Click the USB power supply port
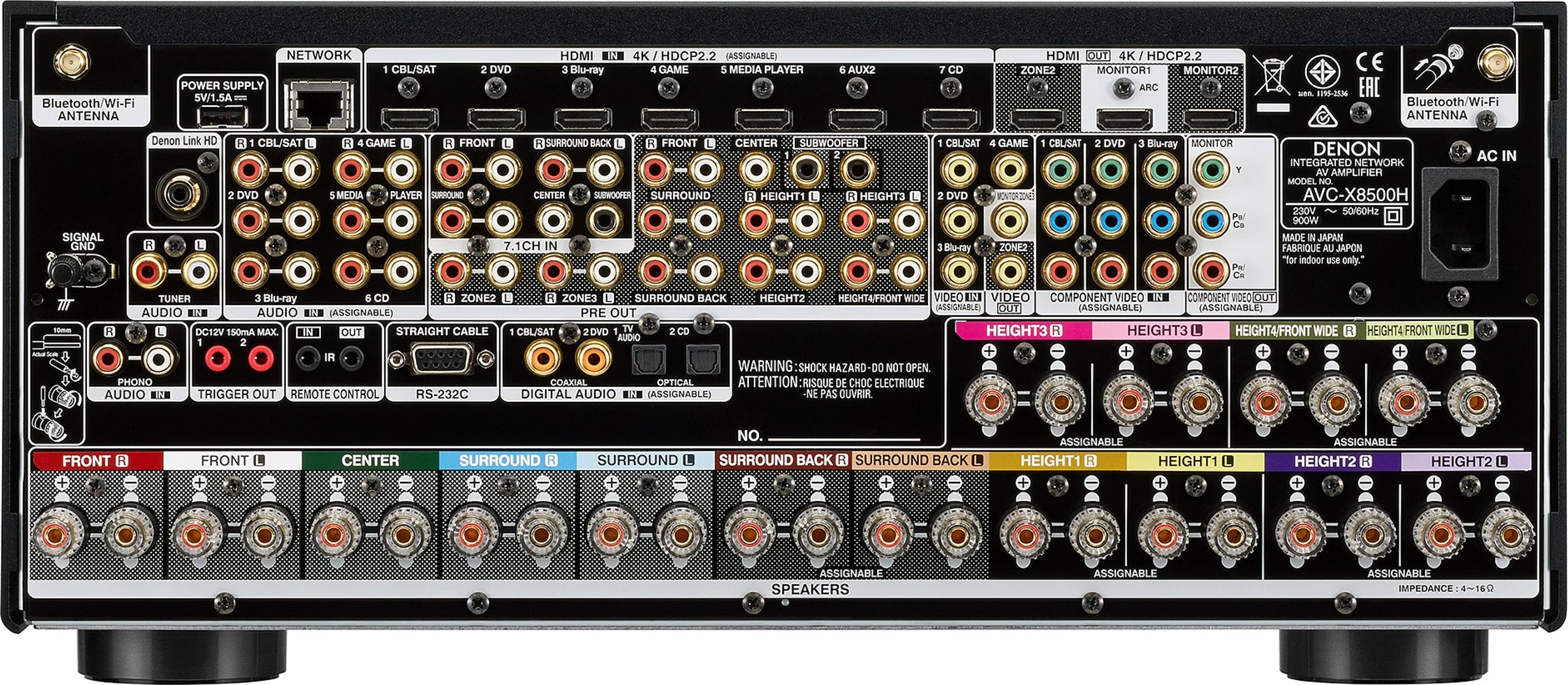This screenshot has width=1568, height=685. 223,115
